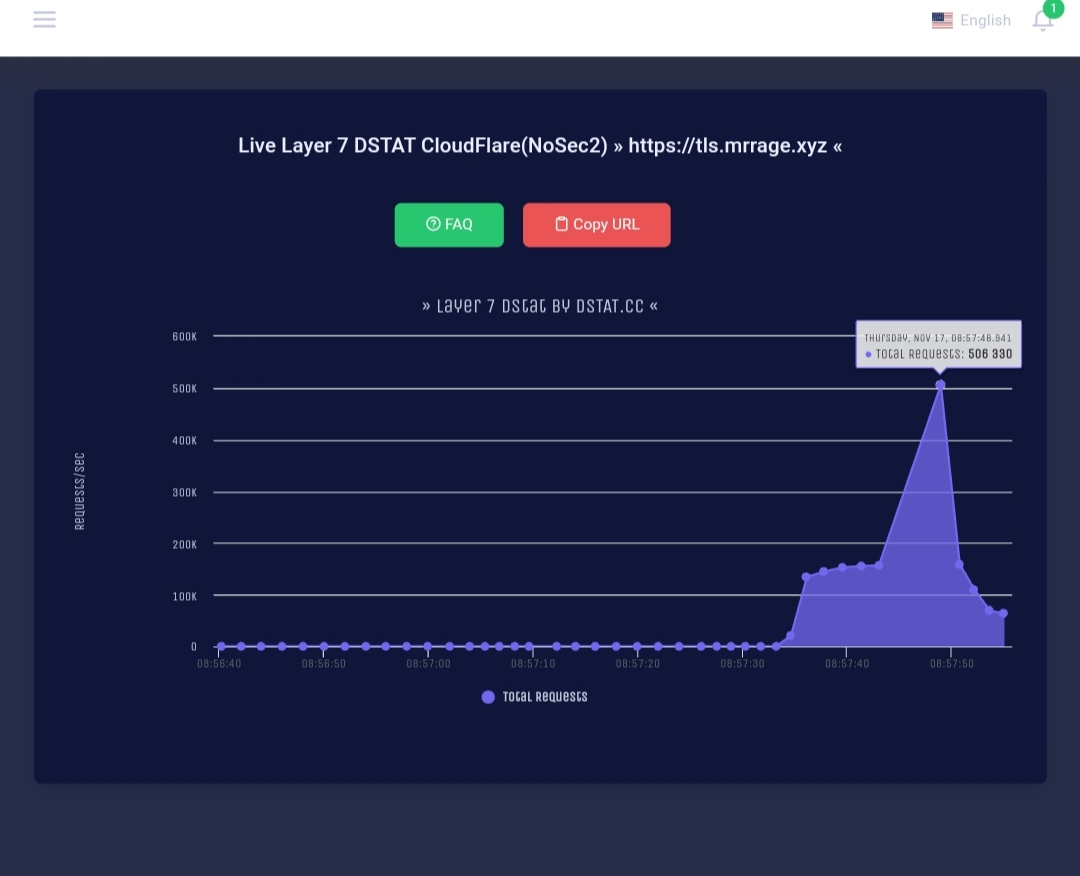Image resolution: width=1080 pixels, height=876 pixels.
Task: Click the chart title Layer 7 Dstat by DSTAT.CC
Action: pyautogui.click(x=540, y=306)
